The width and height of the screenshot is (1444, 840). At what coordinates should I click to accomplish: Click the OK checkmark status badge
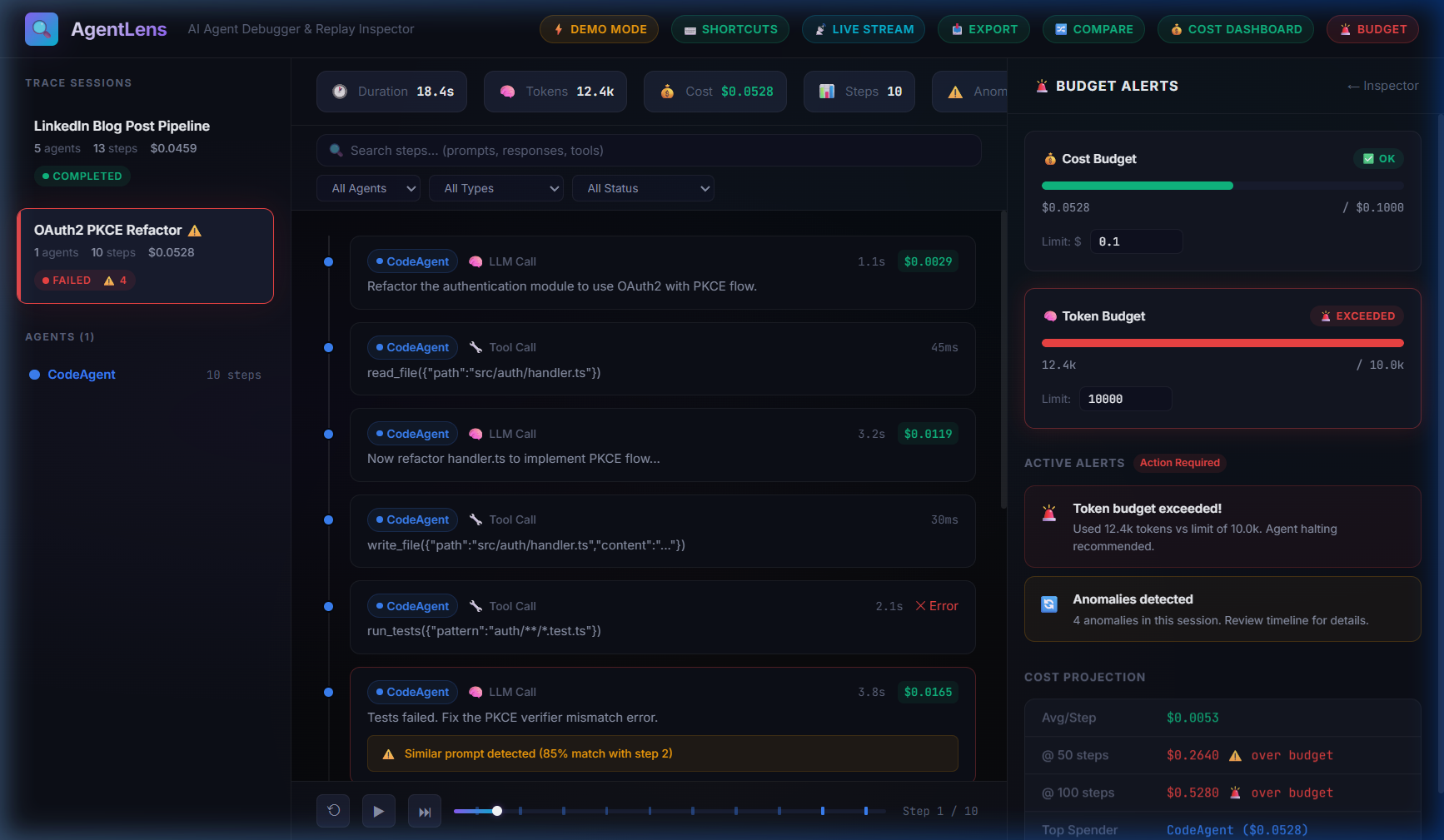[x=1379, y=159]
